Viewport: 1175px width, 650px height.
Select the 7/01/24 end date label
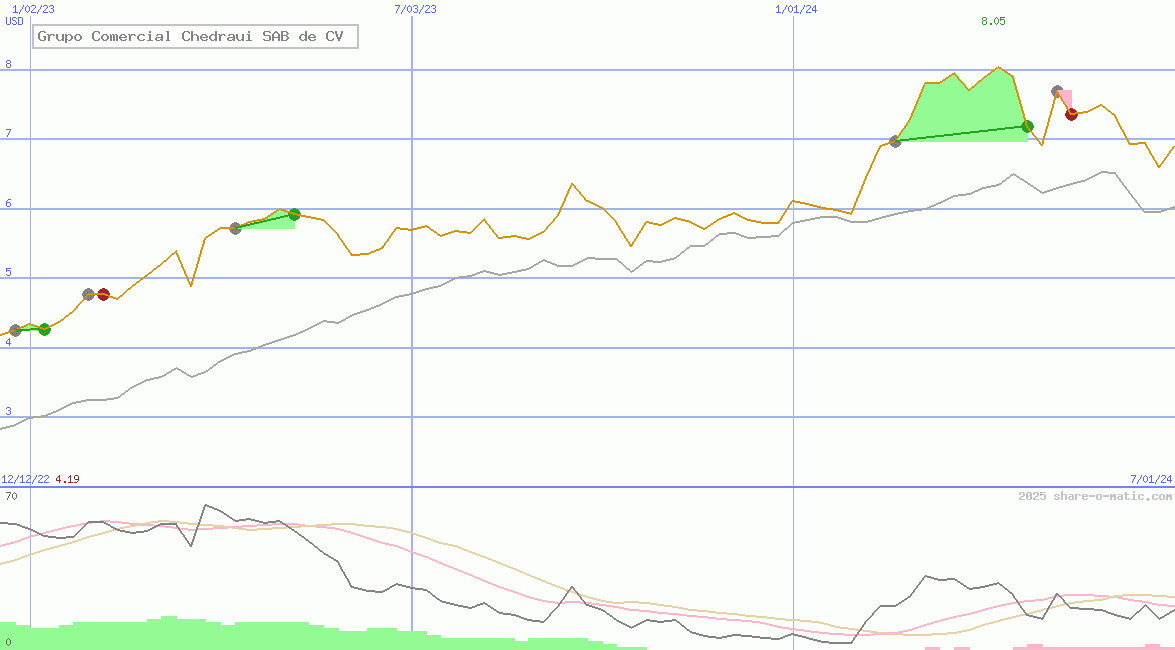pyautogui.click(x=1150, y=479)
